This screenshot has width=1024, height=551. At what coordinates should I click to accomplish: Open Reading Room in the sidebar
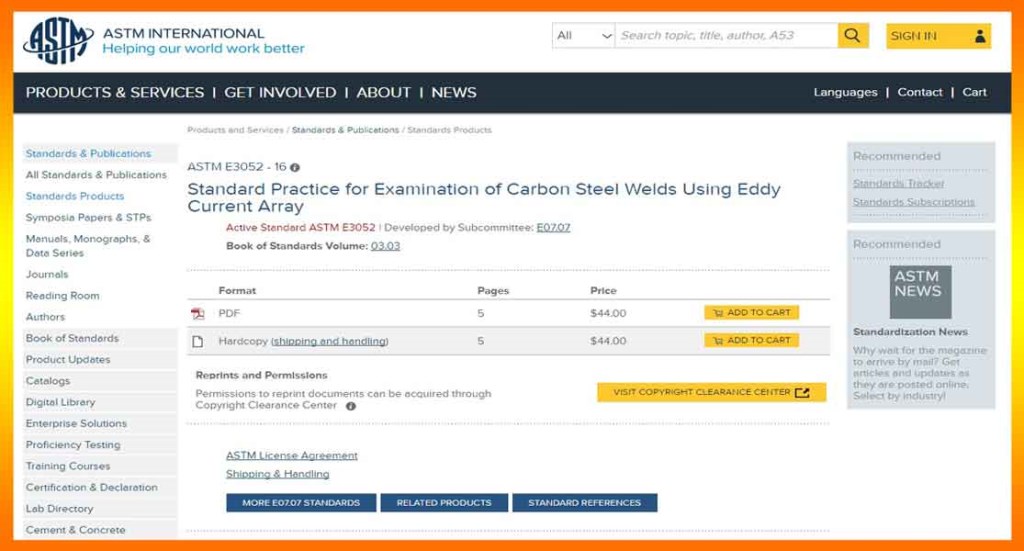63,296
